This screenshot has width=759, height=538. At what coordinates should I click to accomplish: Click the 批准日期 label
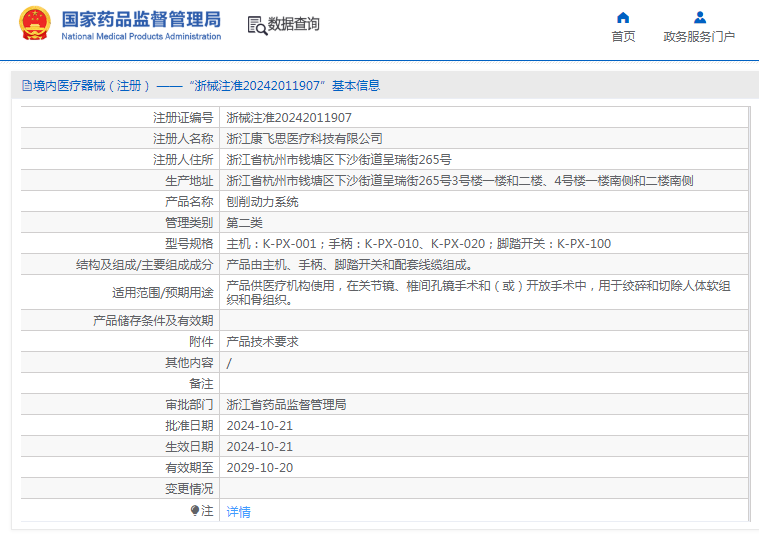pos(189,426)
